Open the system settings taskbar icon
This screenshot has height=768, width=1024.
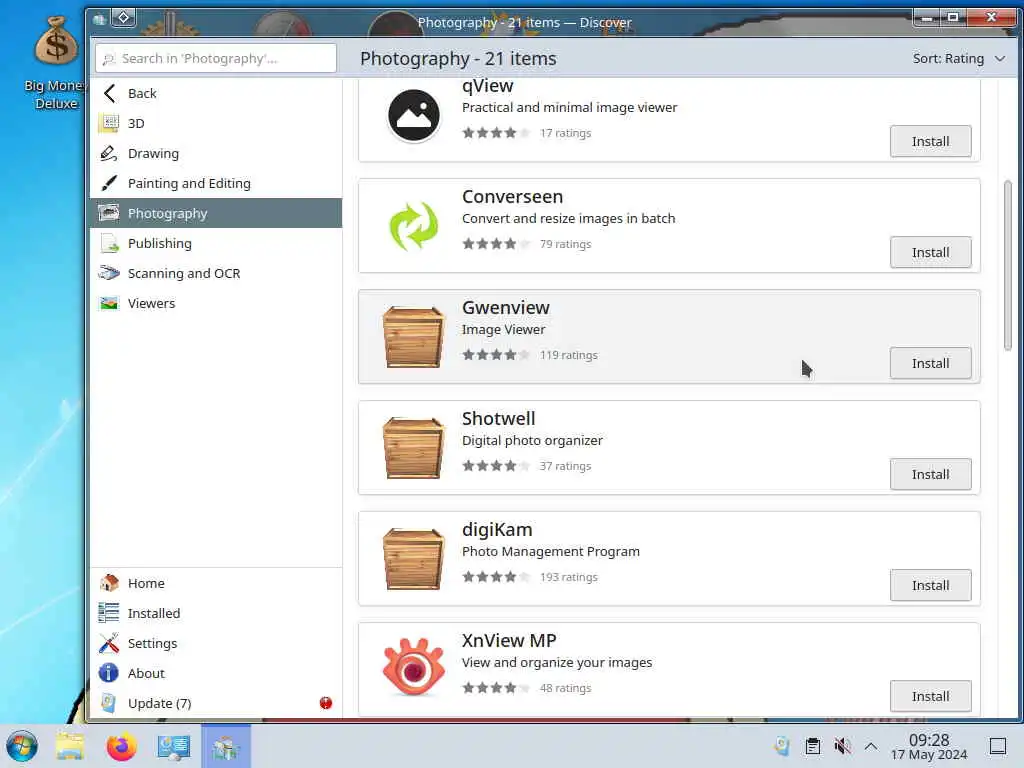(x=174, y=746)
